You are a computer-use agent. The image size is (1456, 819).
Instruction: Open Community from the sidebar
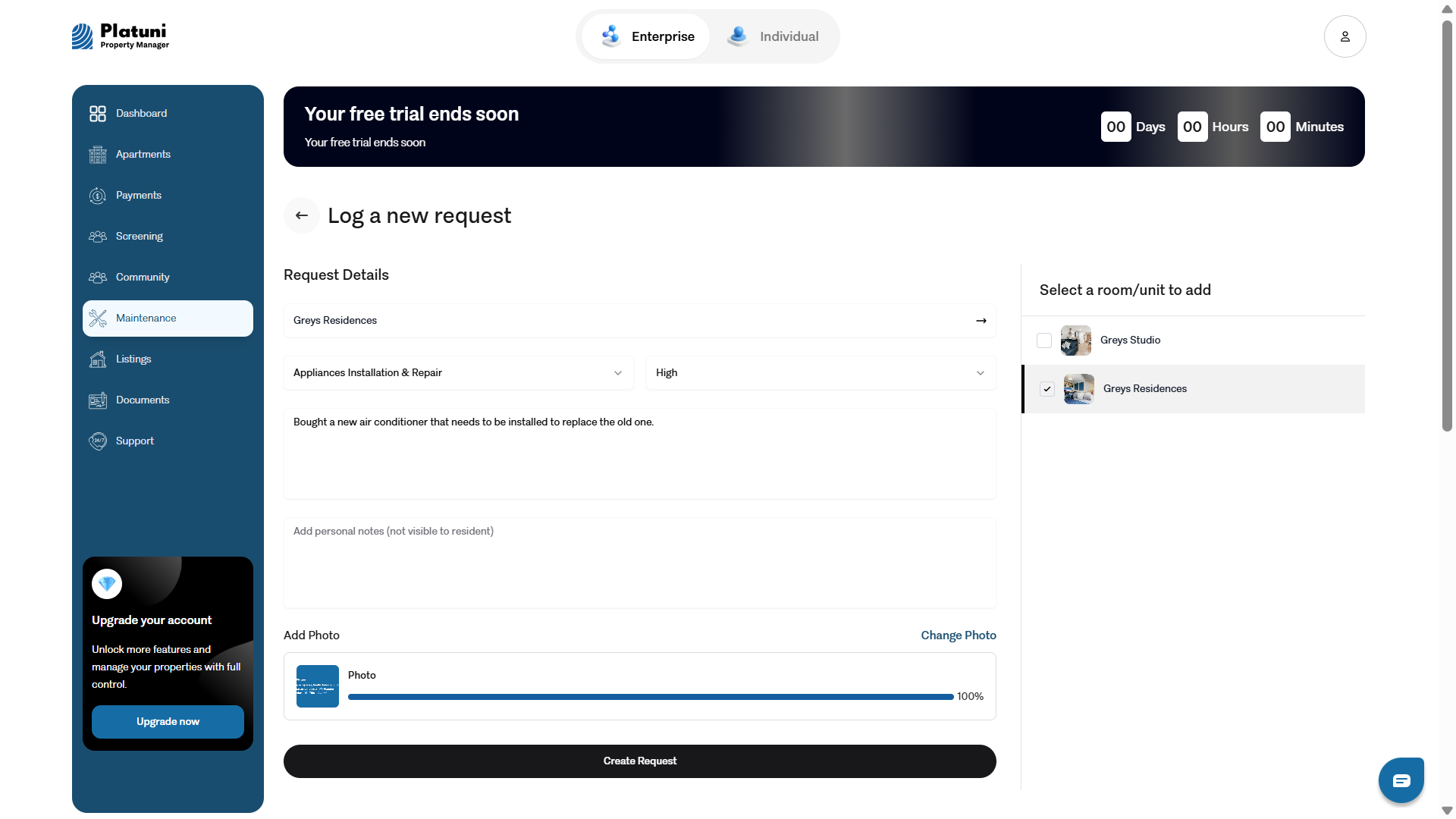(x=168, y=278)
